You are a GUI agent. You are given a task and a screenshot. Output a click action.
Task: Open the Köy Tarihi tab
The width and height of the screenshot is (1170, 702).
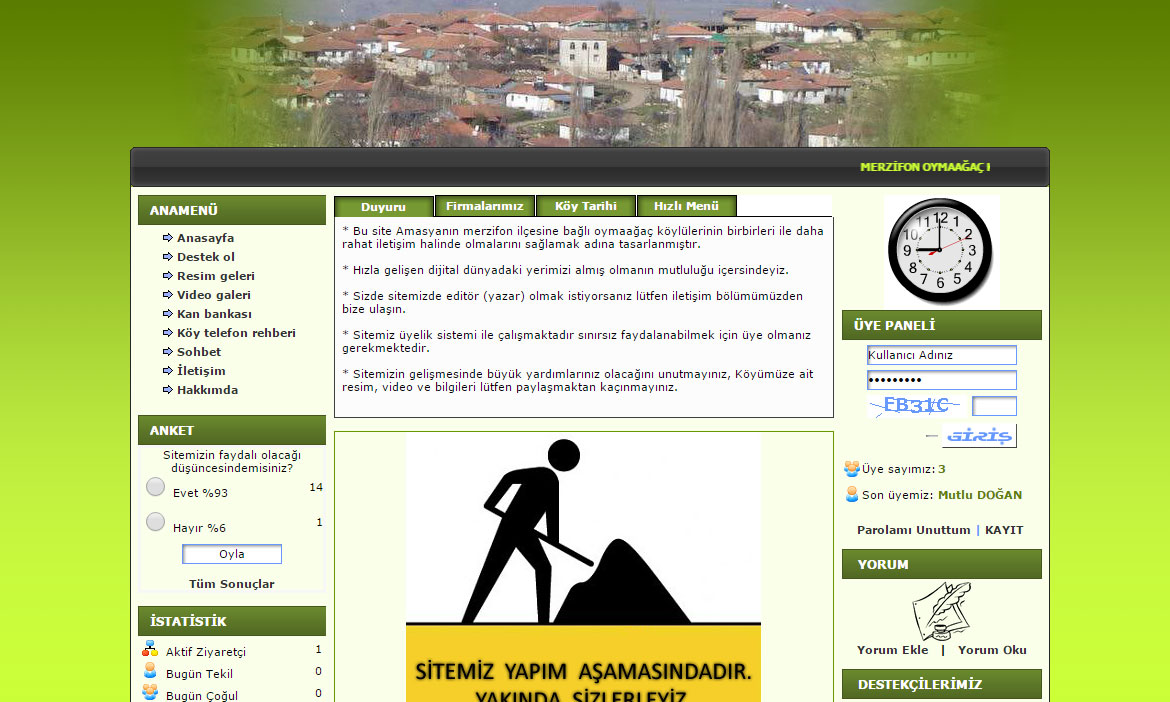point(586,206)
